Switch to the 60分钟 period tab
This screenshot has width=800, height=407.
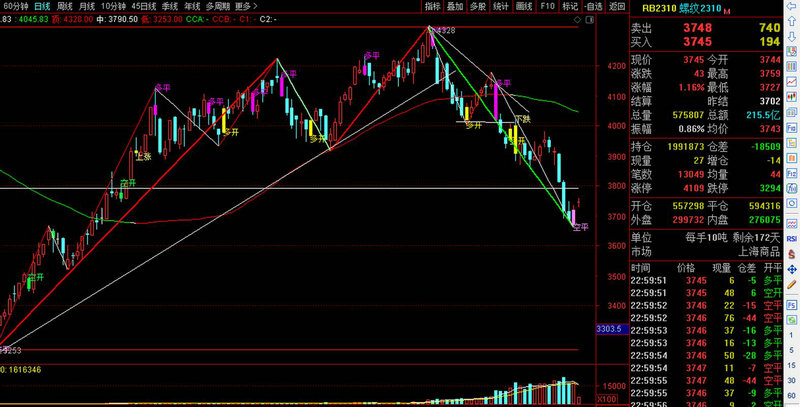click(x=14, y=6)
